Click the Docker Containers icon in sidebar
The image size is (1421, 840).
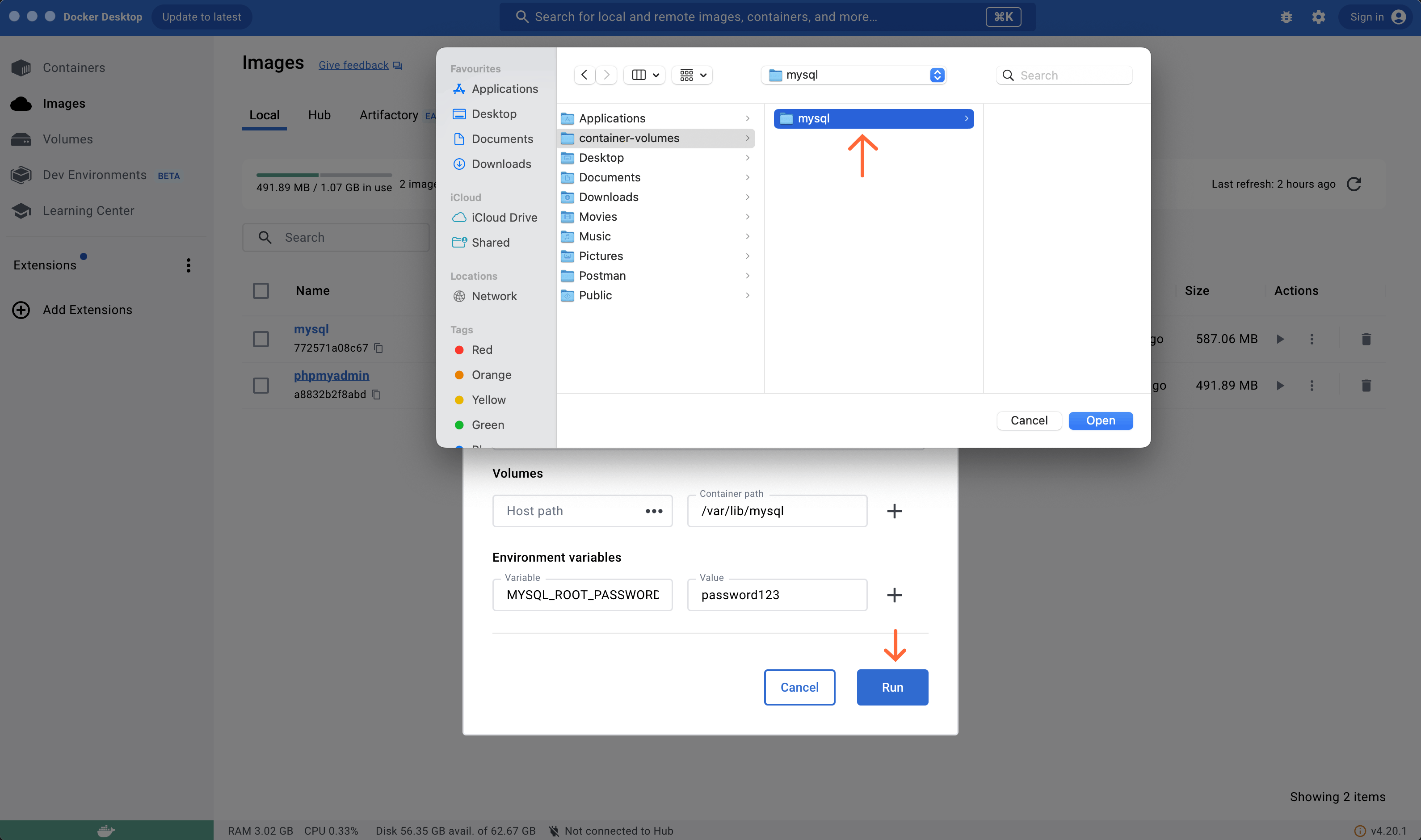click(x=21, y=68)
